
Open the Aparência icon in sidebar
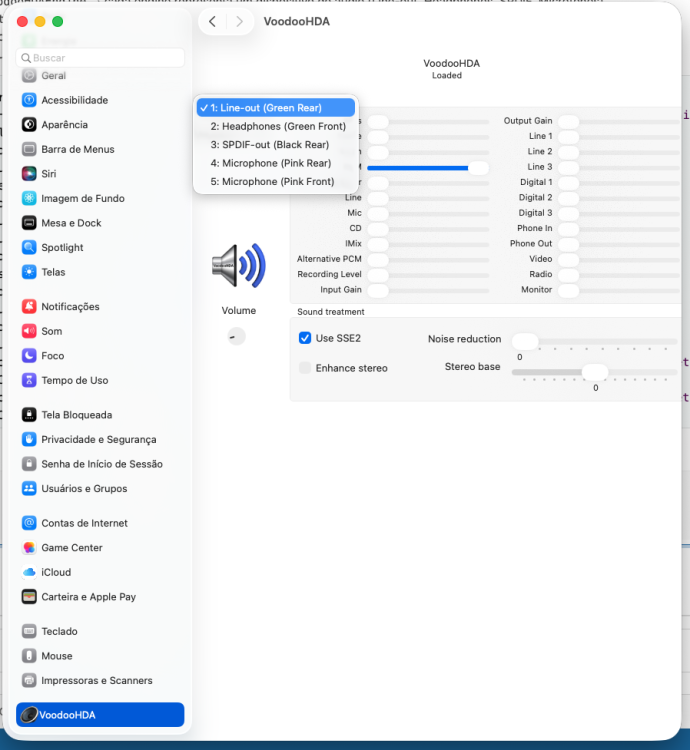click(x=29, y=125)
